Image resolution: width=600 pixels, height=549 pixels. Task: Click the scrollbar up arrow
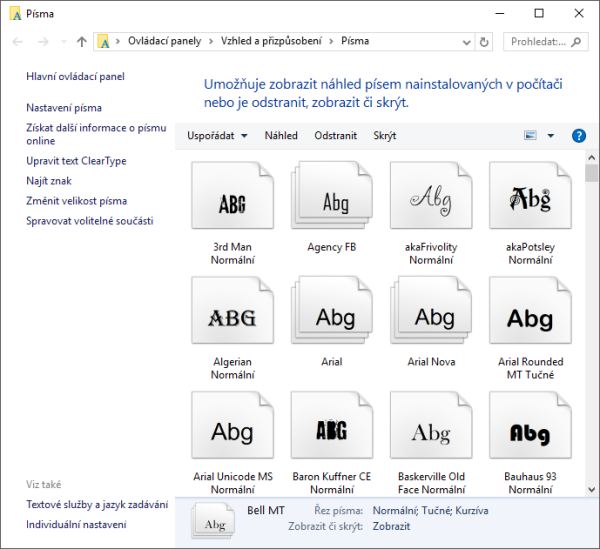tap(592, 158)
